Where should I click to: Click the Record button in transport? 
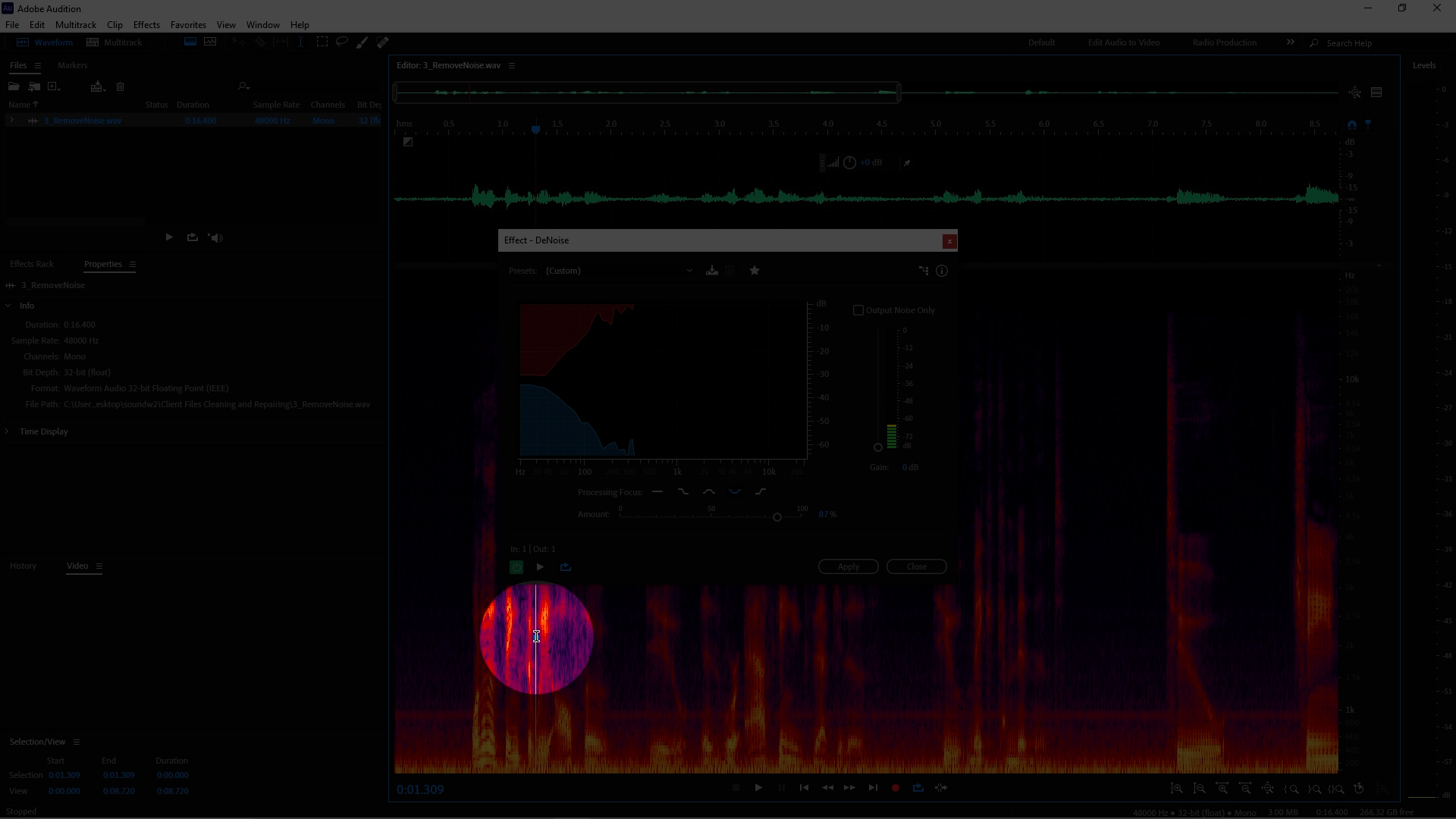point(896,788)
